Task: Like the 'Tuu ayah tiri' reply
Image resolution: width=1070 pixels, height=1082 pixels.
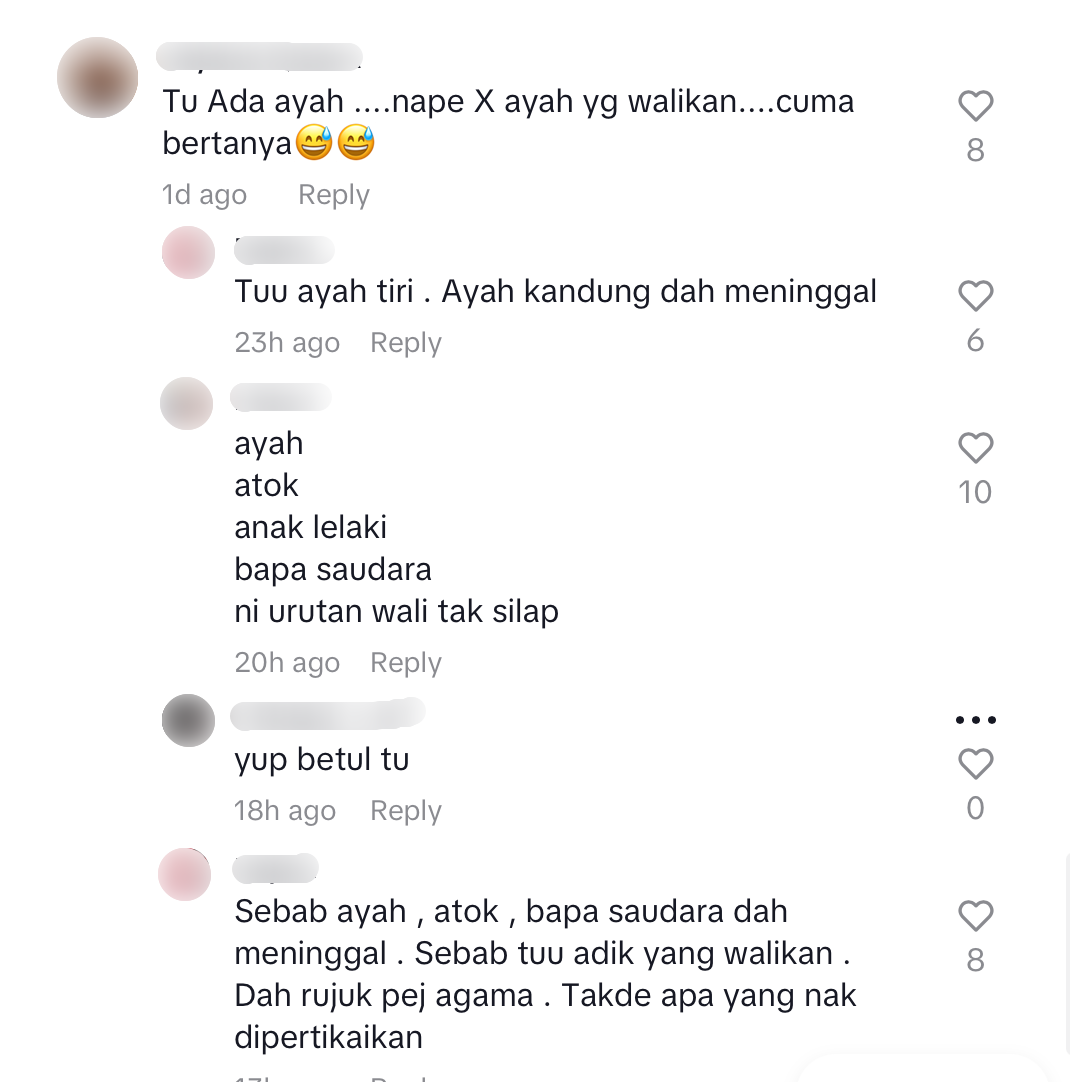Action: tap(975, 296)
